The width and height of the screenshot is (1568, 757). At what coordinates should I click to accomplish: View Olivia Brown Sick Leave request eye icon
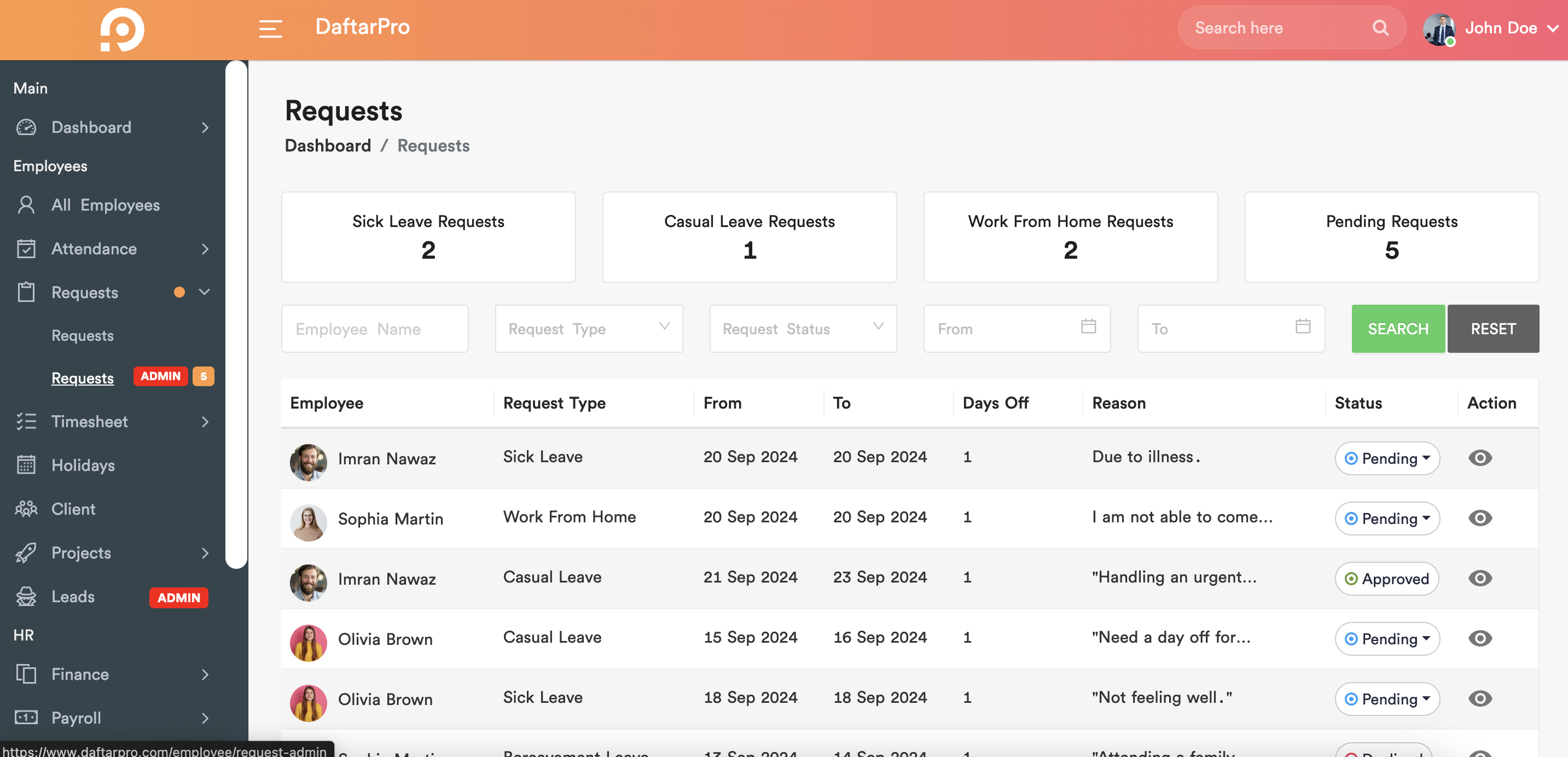click(x=1480, y=698)
